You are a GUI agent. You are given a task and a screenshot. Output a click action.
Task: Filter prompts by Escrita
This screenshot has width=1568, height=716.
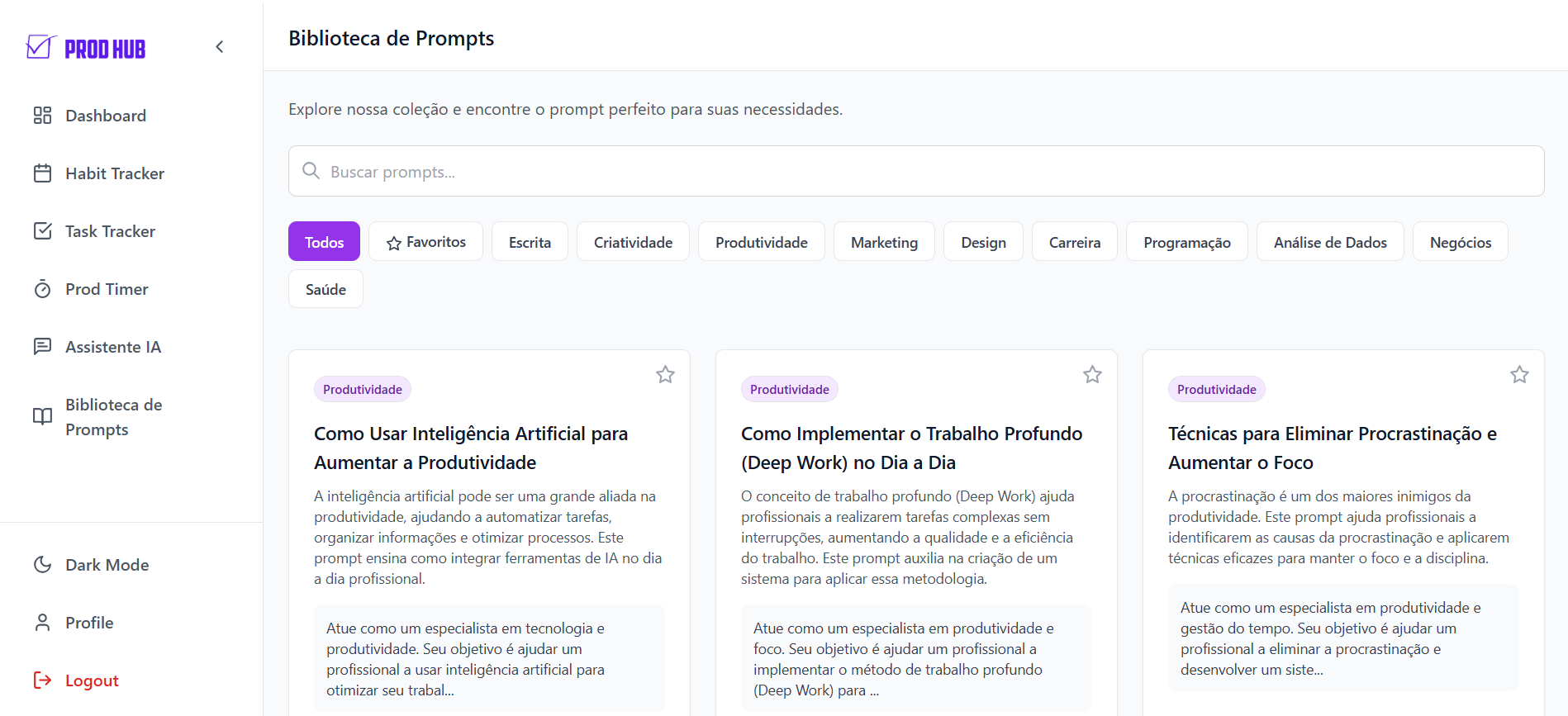pos(530,241)
